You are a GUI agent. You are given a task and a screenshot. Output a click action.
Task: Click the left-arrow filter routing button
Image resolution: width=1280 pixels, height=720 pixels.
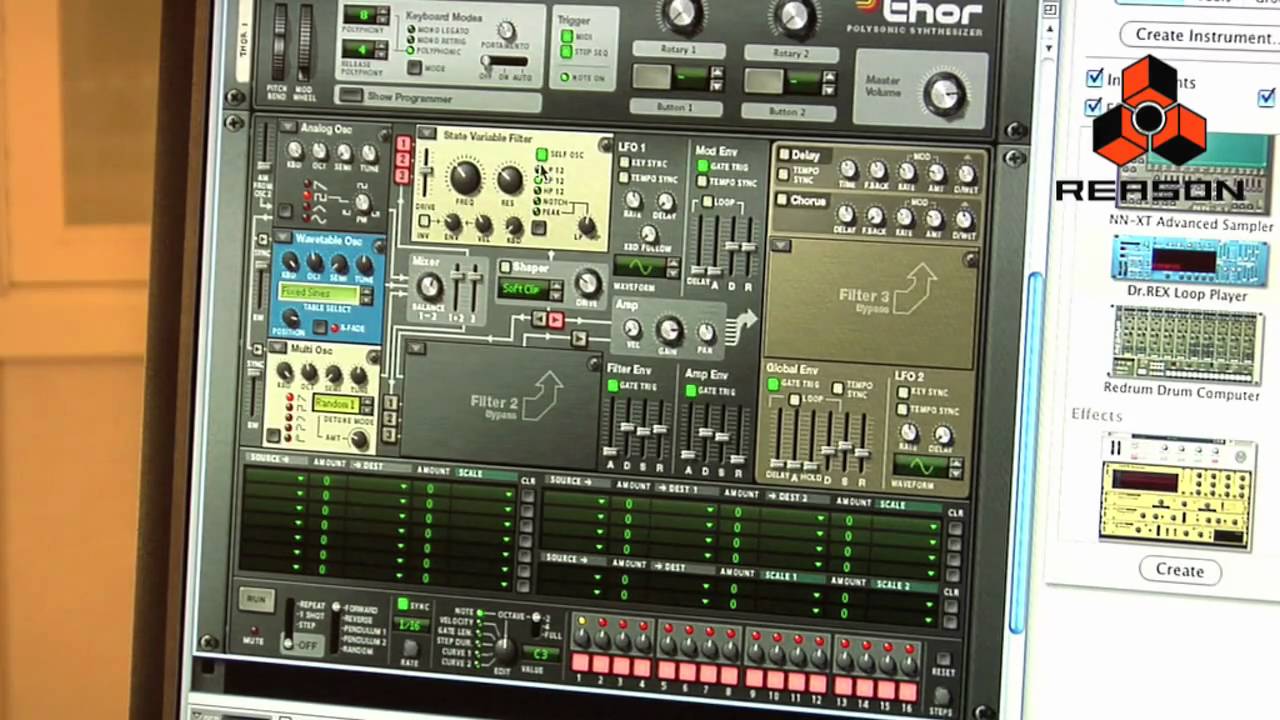tap(539, 319)
